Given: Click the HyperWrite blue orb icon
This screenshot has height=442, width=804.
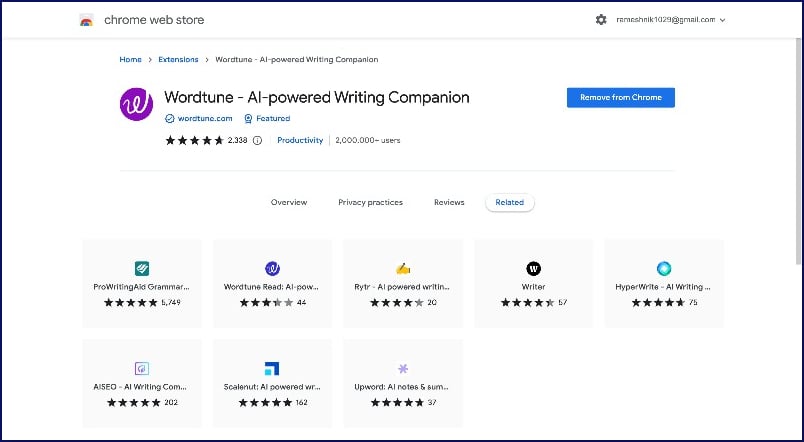Looking at the screenshot, I should coord(664,268).
